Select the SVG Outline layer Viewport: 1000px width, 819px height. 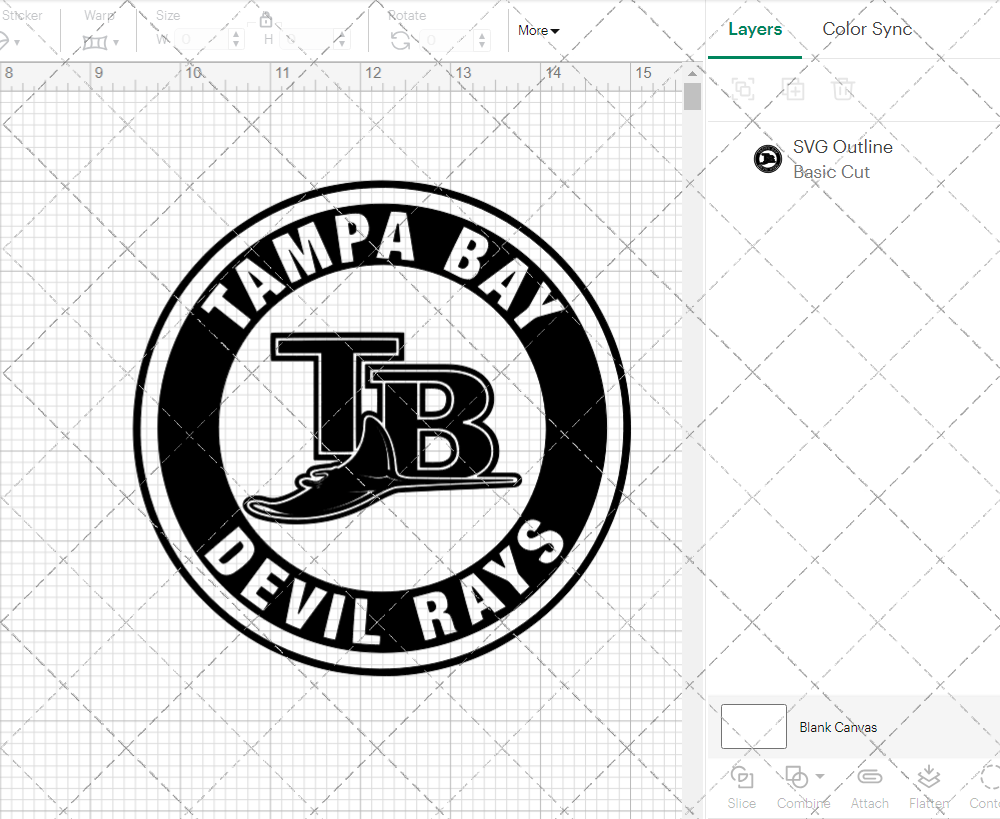coord(840,159)
